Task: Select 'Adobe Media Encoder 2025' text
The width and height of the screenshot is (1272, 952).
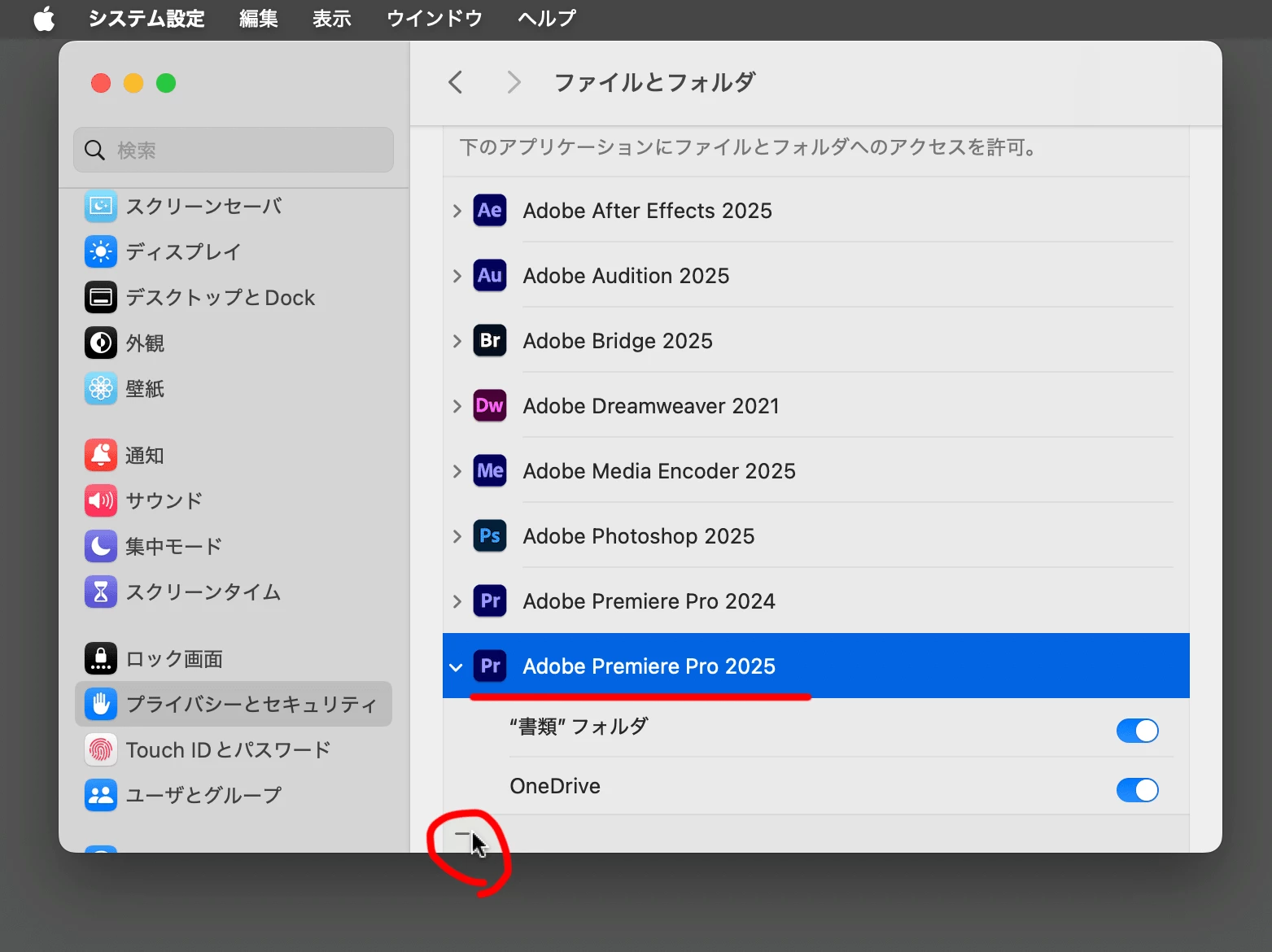Action: pyautogui.click(x=660, y=471)
